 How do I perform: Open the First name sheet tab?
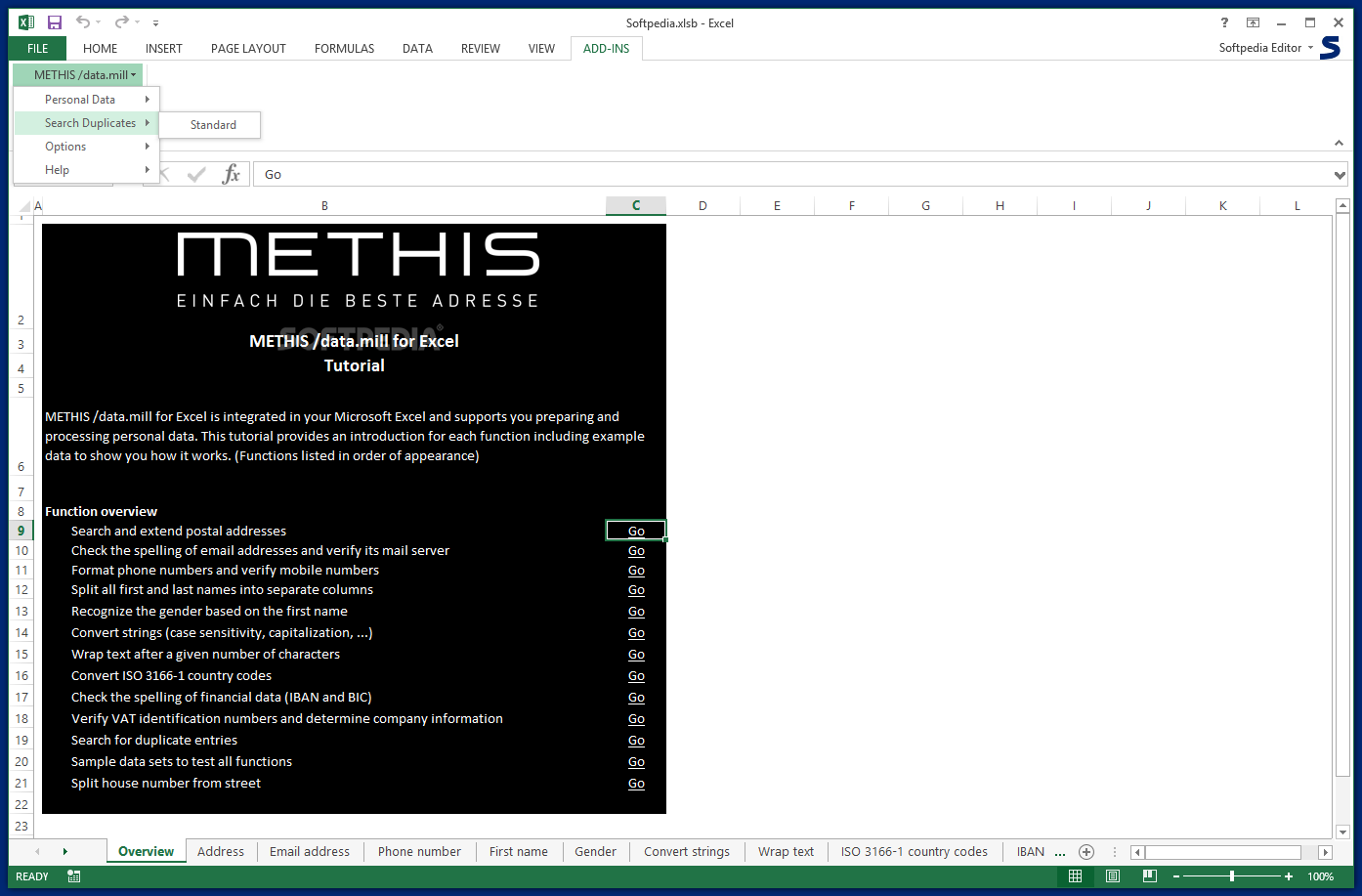519,851
